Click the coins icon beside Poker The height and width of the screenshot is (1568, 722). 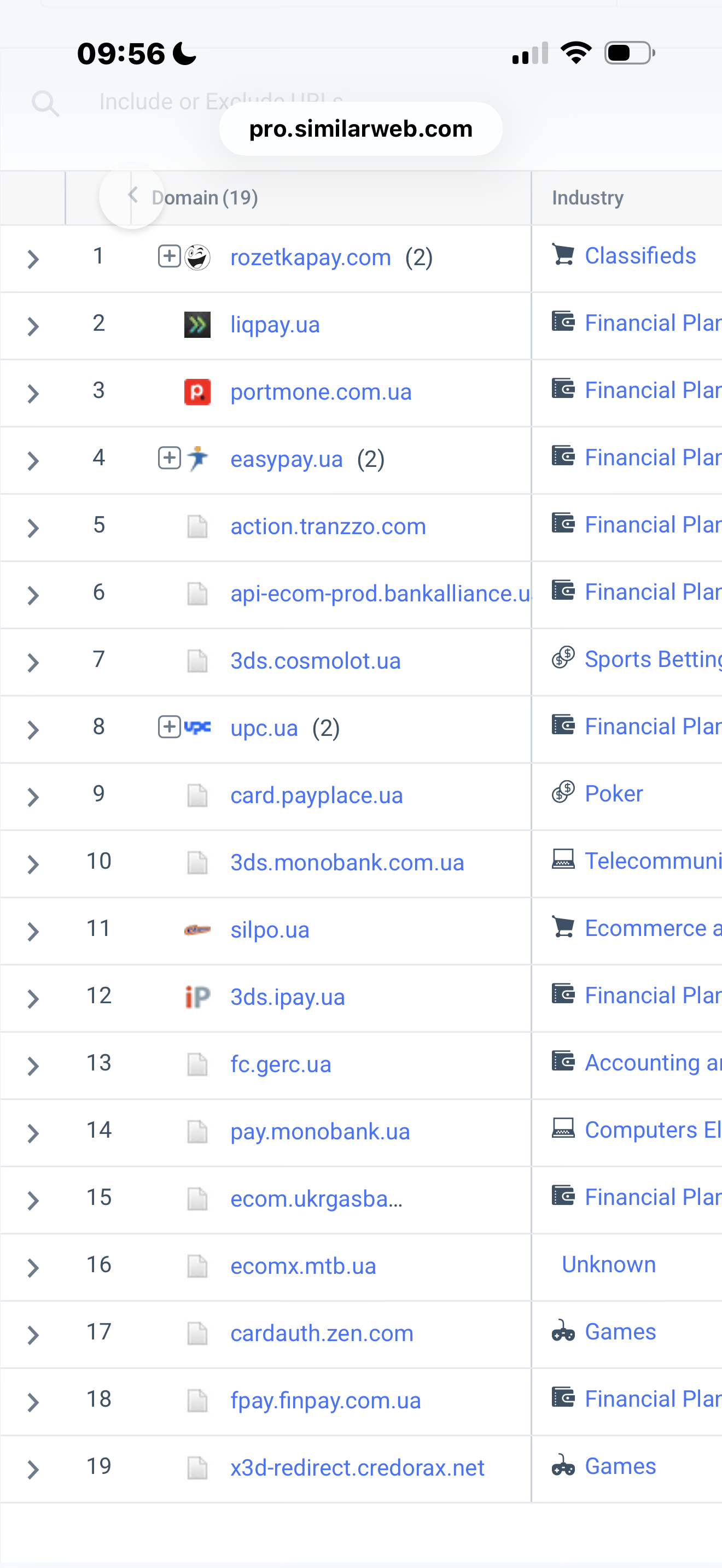563,793
